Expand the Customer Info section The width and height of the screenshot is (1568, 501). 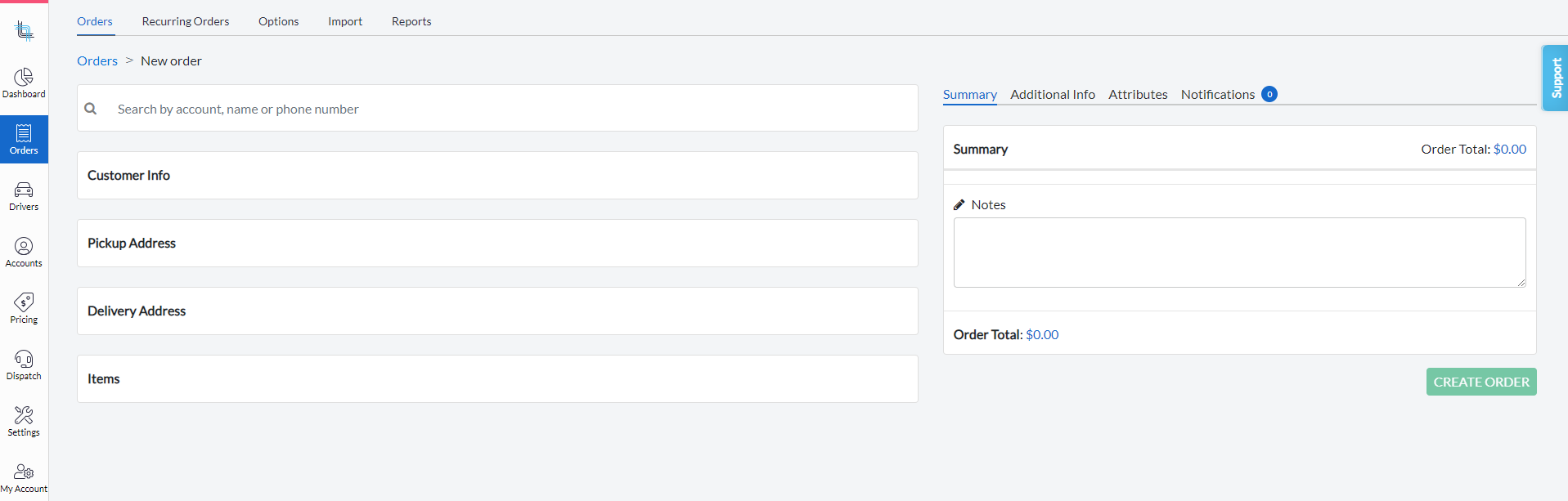[x=497, y=175]
